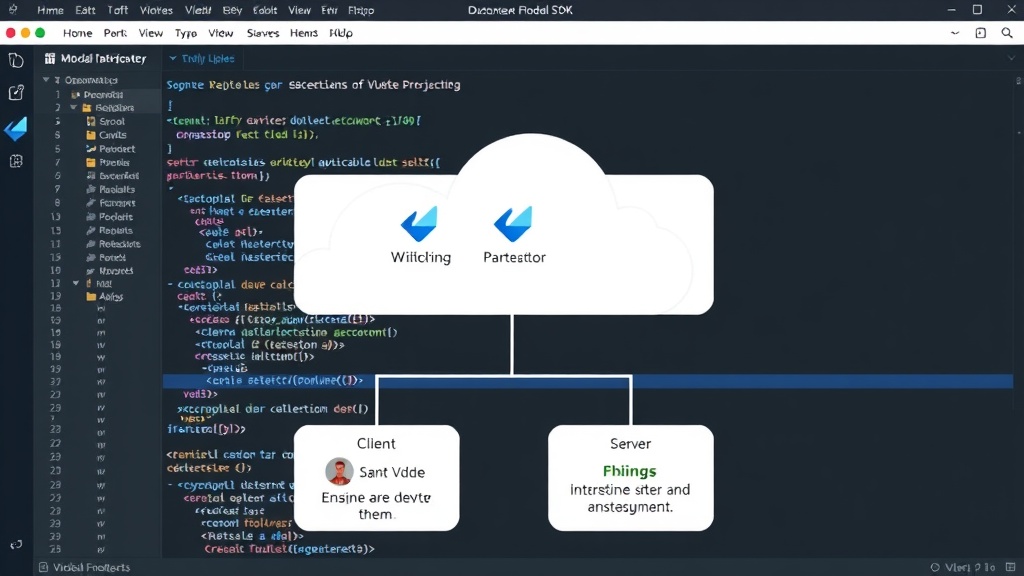Viewport: 1024px width, 576px height.
Task: Click the faint chevron at editor top right
Action: 1011,58
